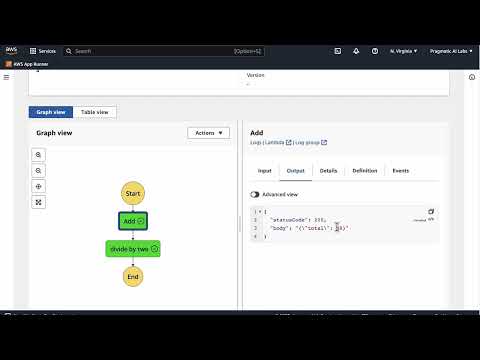Click the Version label text

[255, 75]
